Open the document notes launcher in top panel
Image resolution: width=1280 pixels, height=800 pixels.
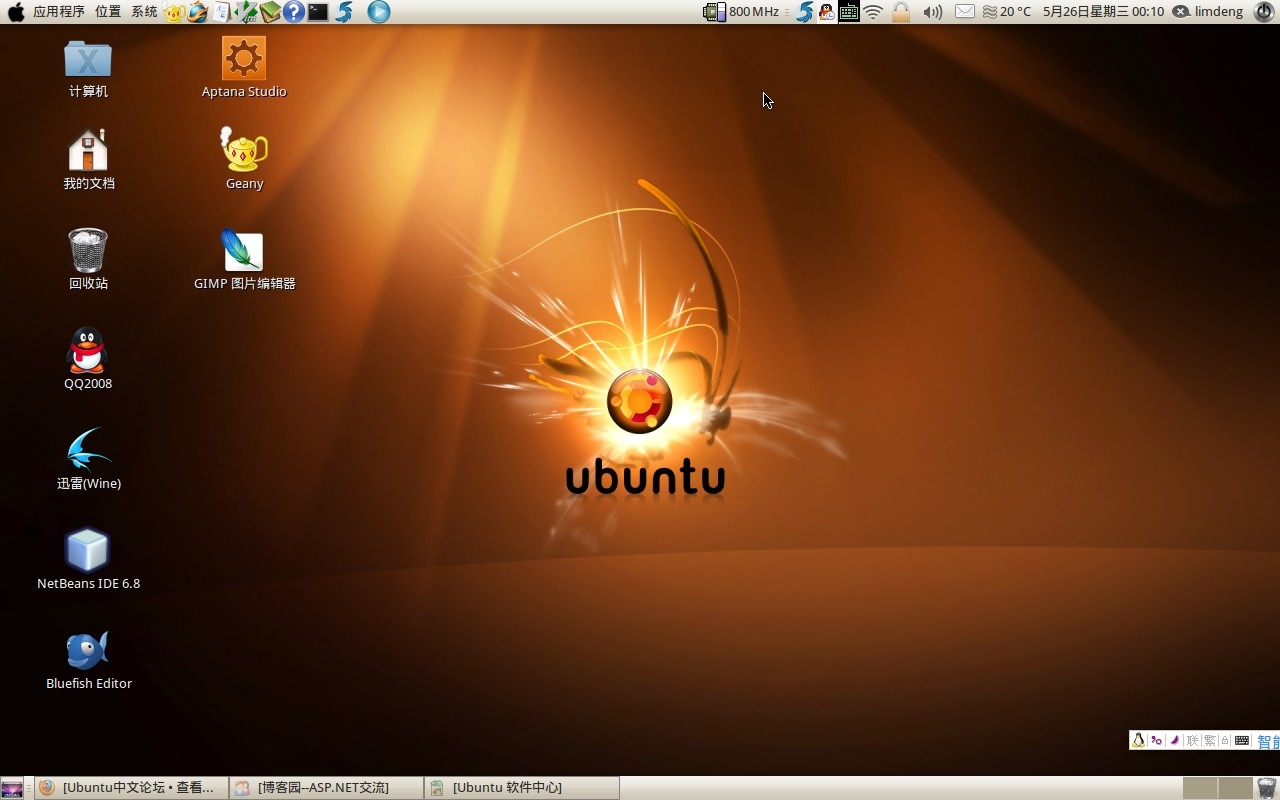(x=221, y=12)
